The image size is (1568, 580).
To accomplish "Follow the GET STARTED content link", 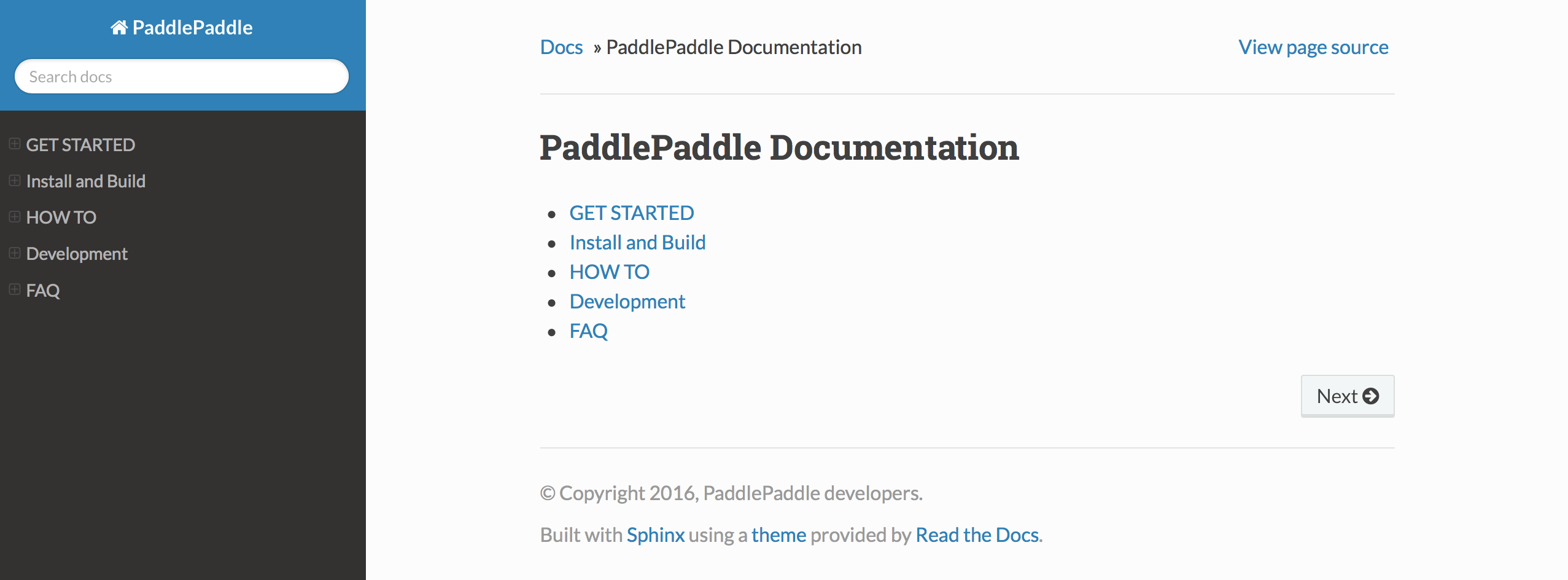I will (x=632, y=213).
